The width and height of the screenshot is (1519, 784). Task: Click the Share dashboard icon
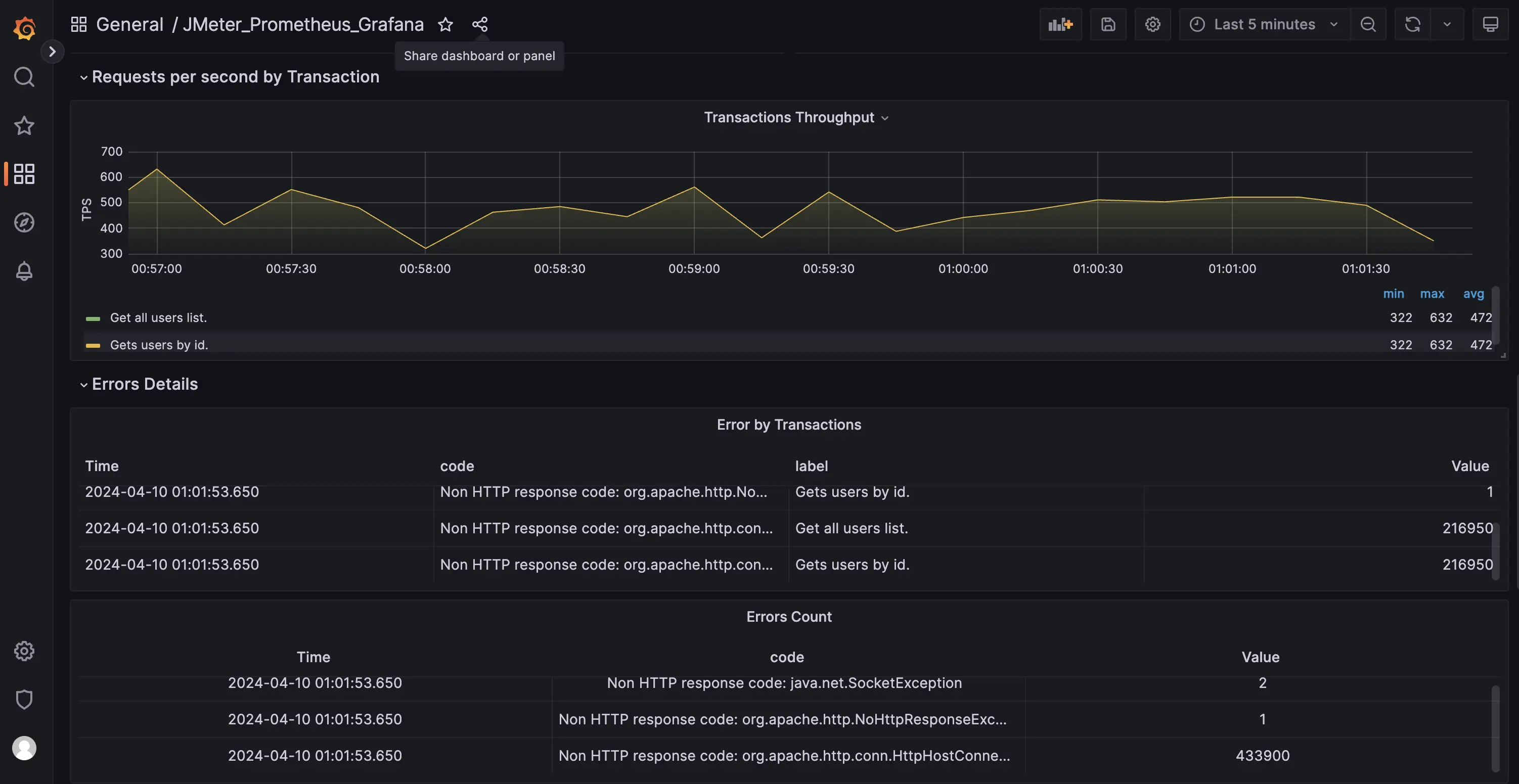[479, 24]
